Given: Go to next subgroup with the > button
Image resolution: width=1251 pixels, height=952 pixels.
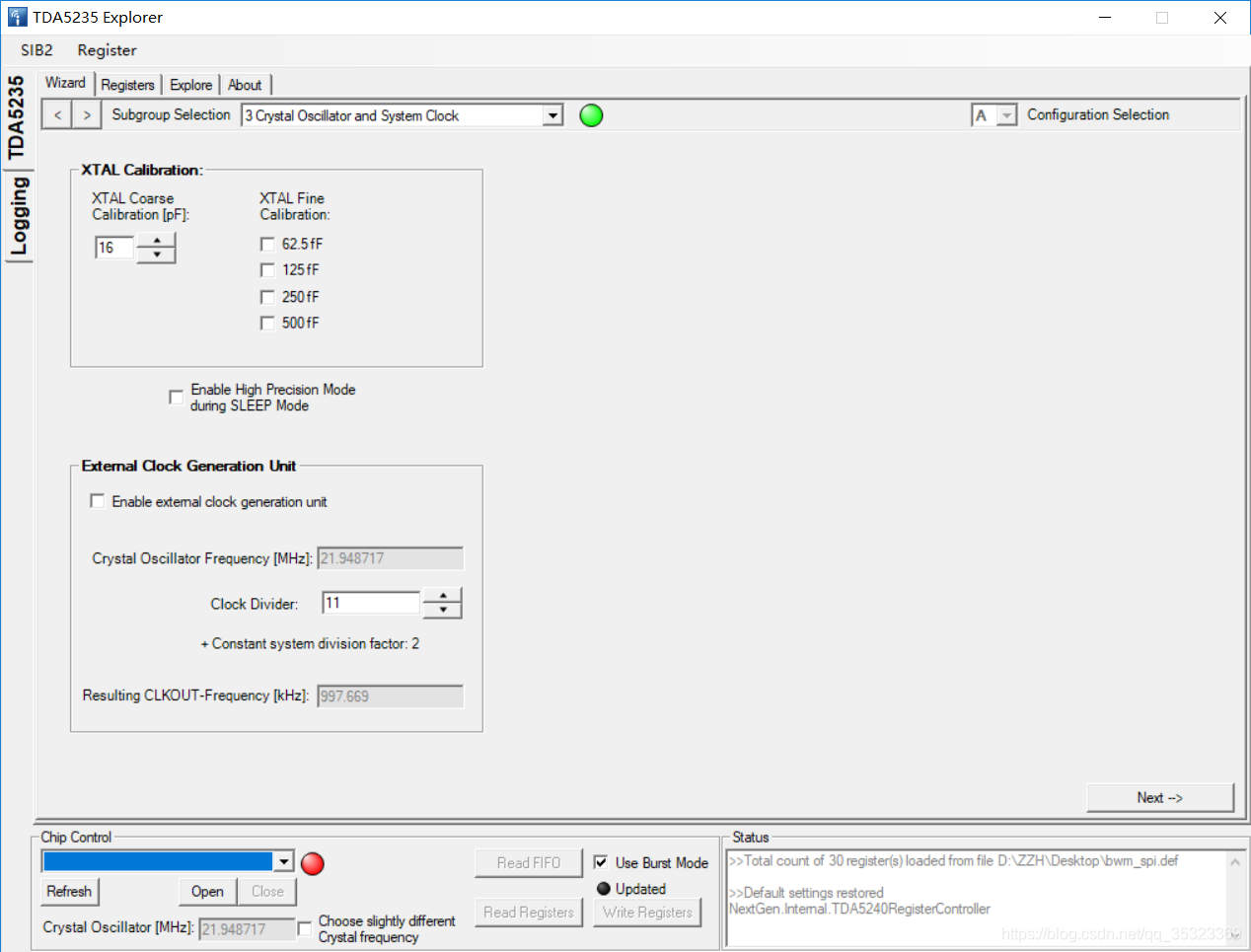Looking at the screenshot, I should point(87,115).
